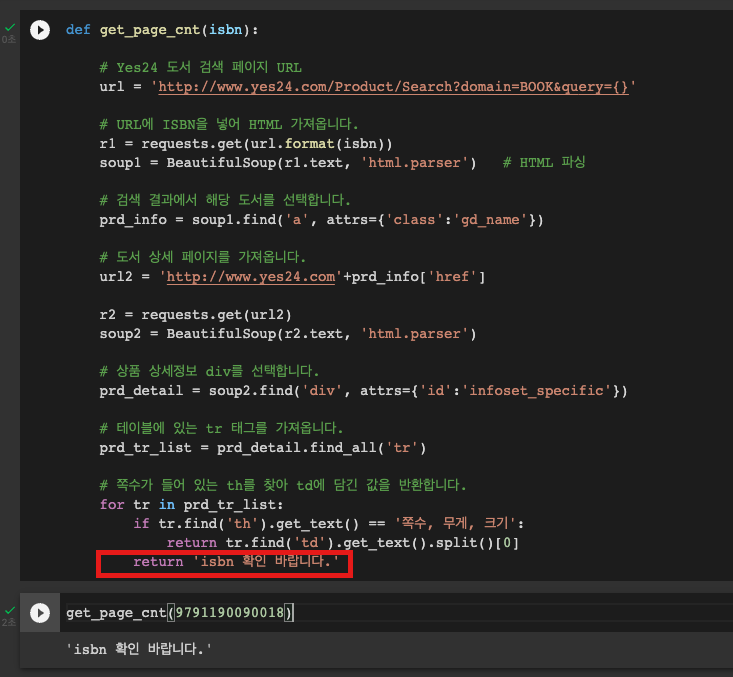Image resolution: width=733 pixels, height=677 pixels.
Task: Click the r1 = requests.get line
Action: coord(246,144)
